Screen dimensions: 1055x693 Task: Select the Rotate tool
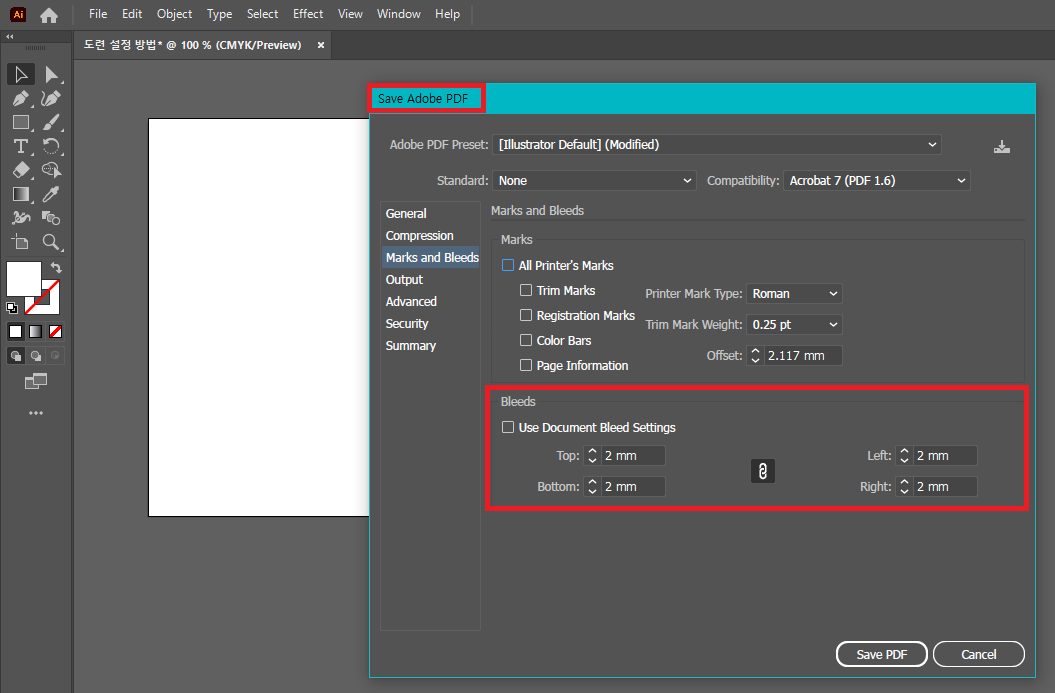pos(51,146)
